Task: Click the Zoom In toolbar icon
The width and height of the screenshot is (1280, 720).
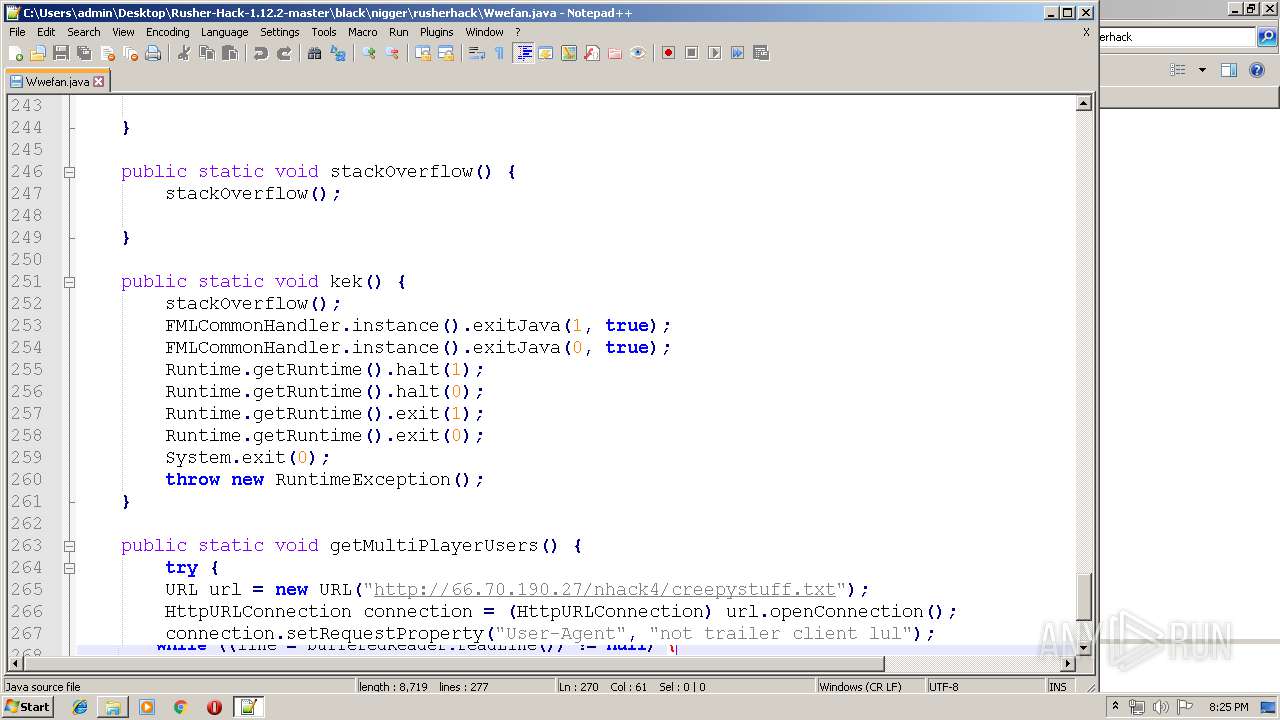Action: [369, 53]
